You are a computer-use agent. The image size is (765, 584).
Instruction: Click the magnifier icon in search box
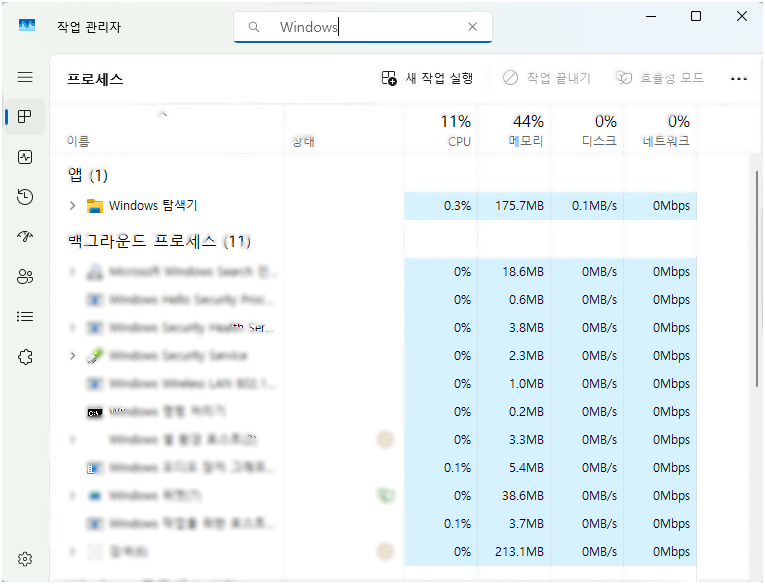254,27
